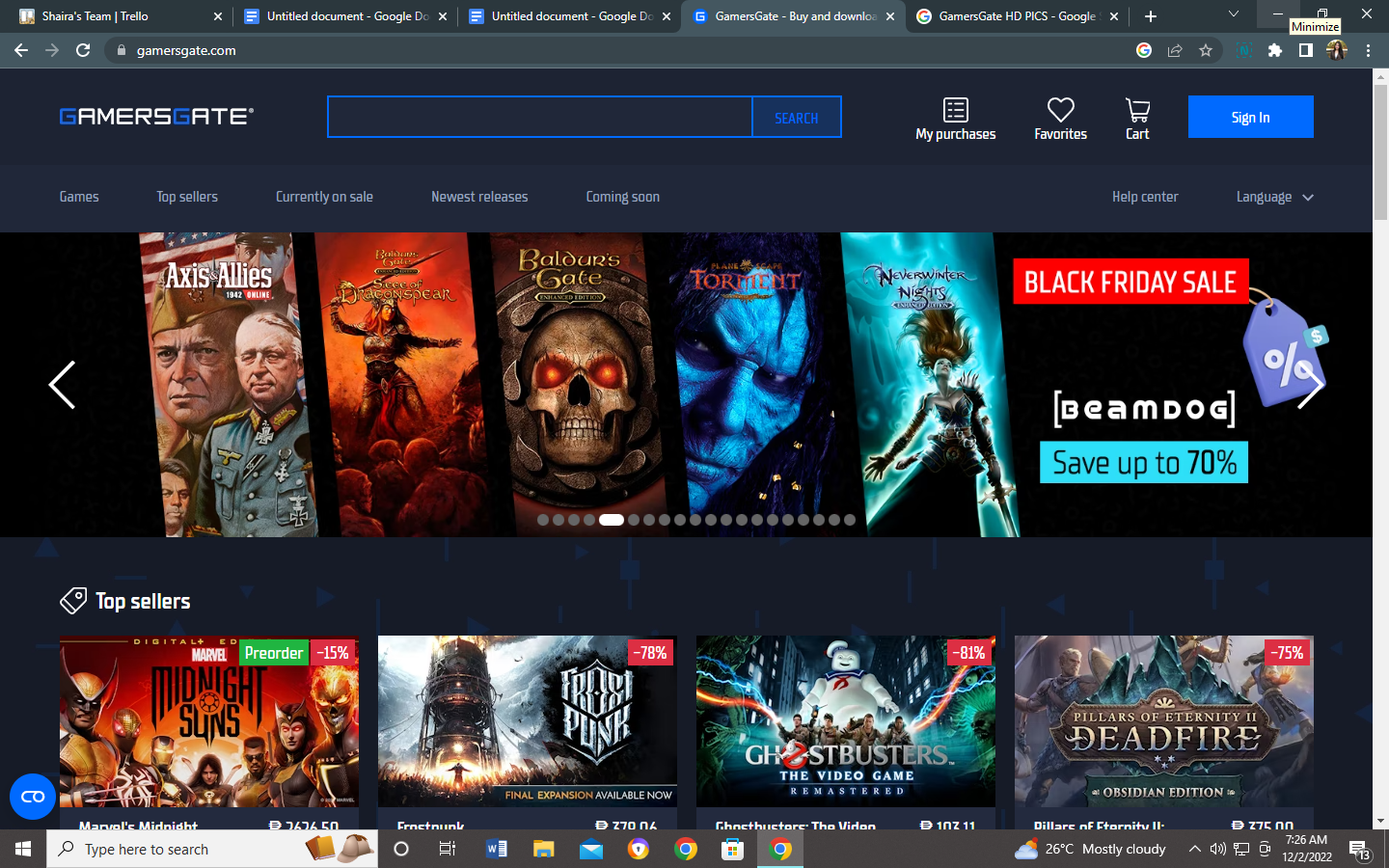Open Newest releases page
The height and width of the screenshot is (868, 1389).
pyautogui.click(x=479, y=197)
